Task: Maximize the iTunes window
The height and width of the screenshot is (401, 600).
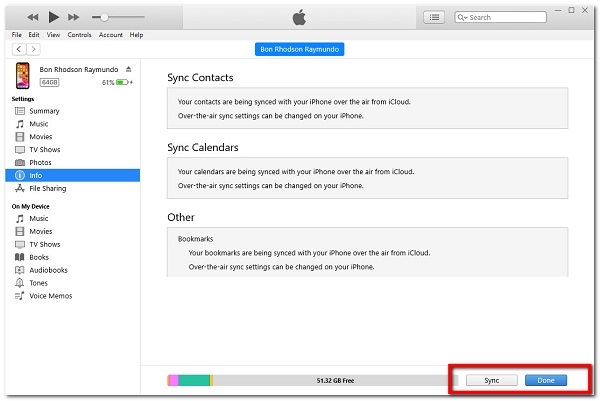Action: (571, 10)
